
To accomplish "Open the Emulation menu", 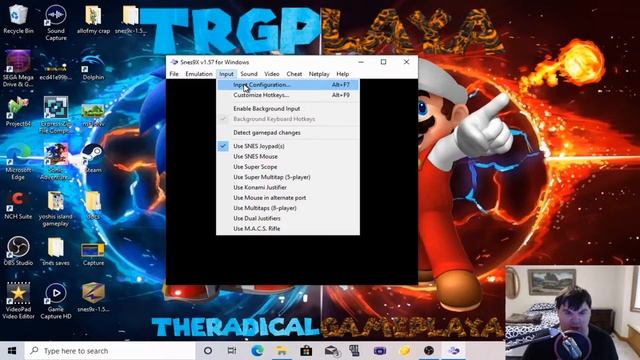I will pyautogui.click(x=199, y=74).
